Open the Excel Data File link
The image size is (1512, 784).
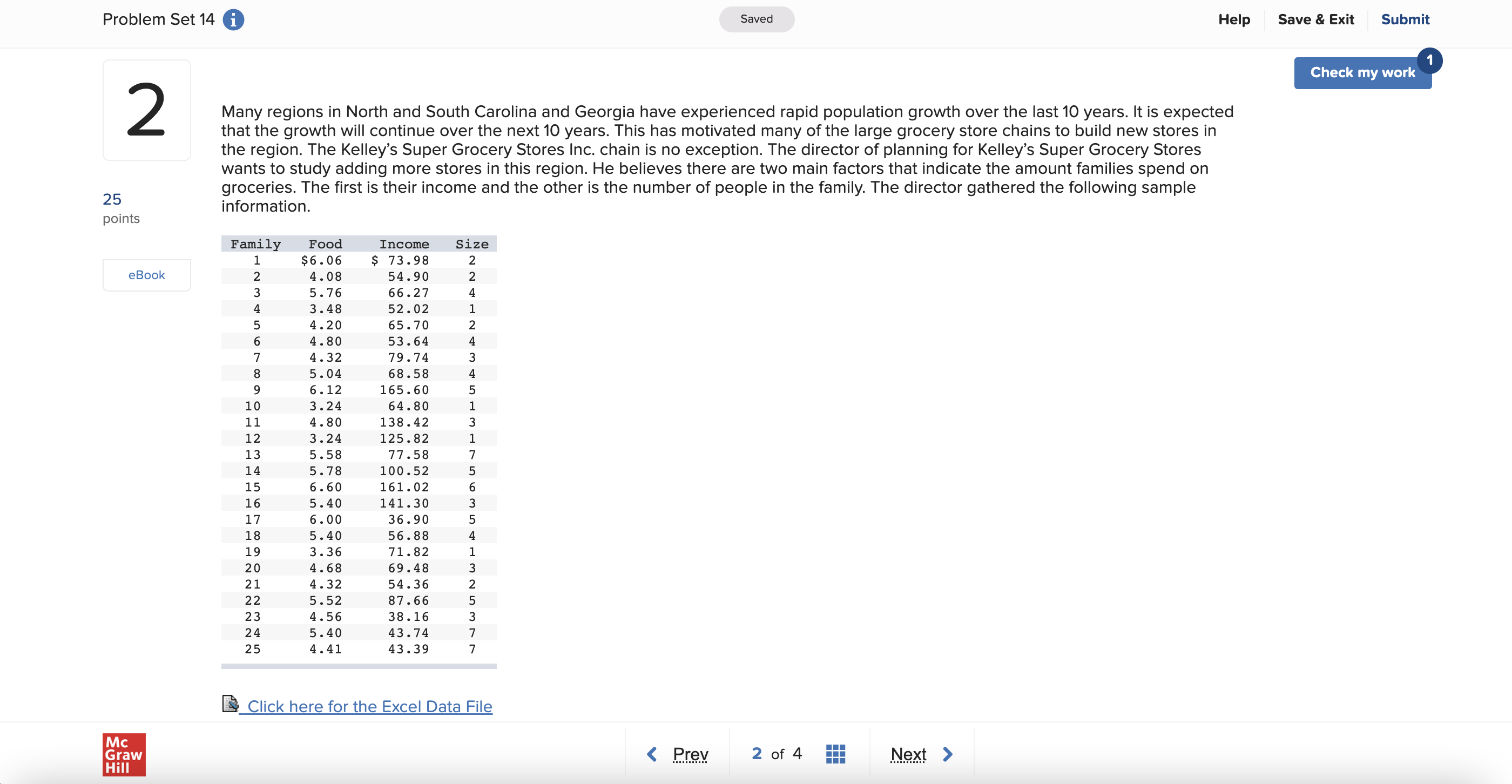[369, 706]
